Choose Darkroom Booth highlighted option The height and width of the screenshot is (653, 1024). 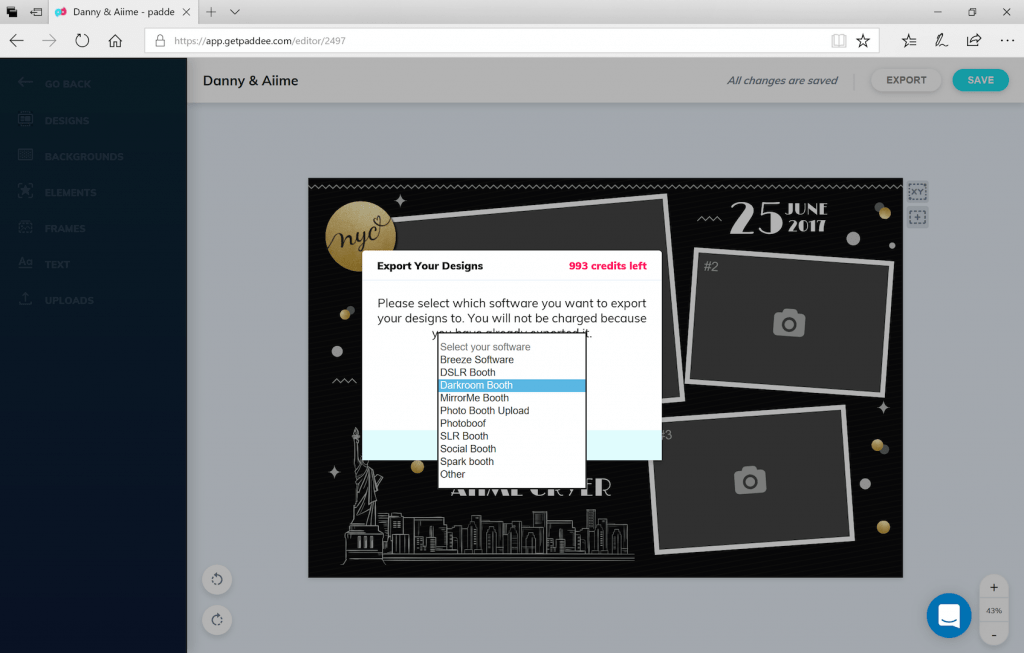coord(511,385)
